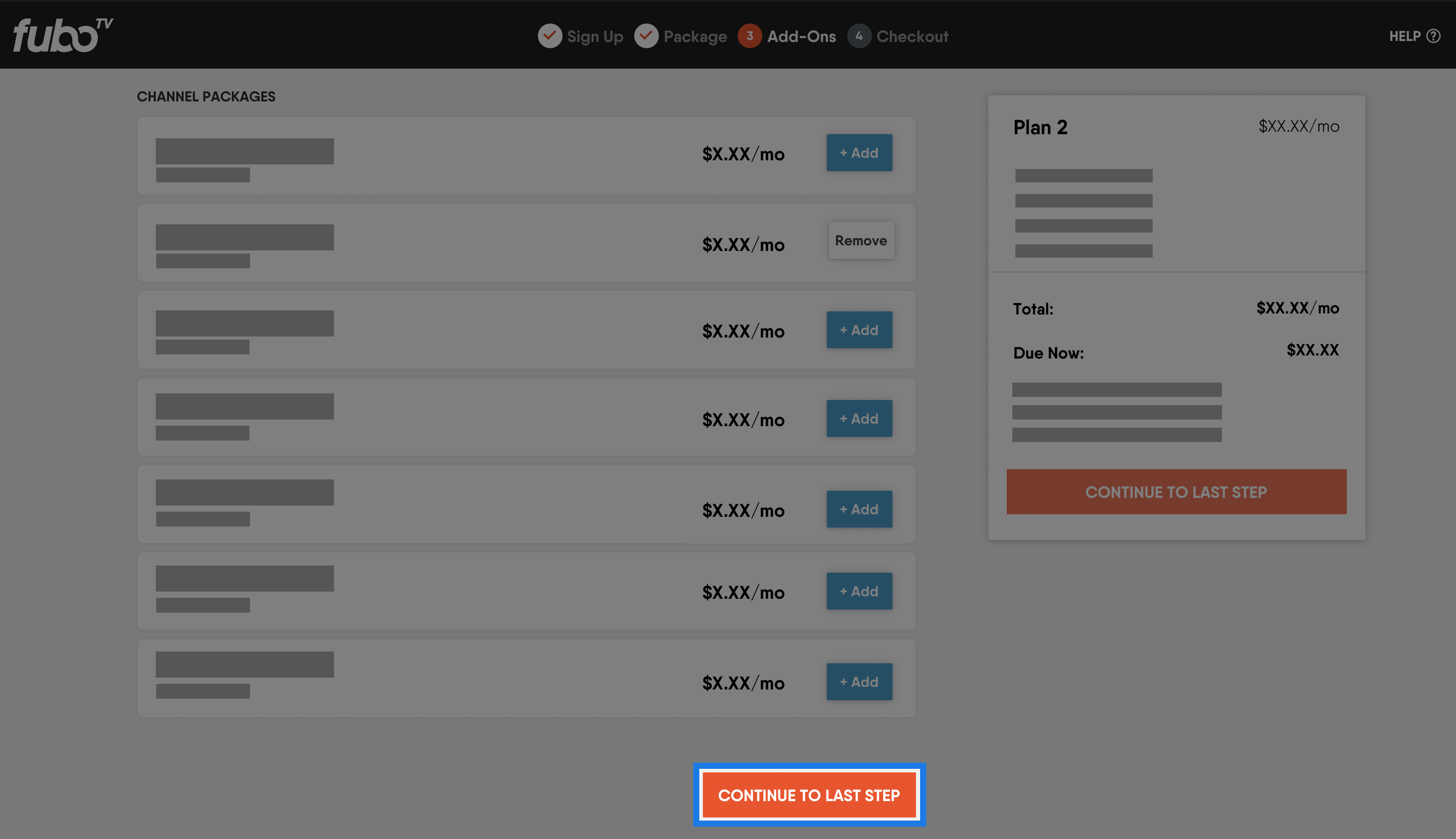Click the Package checkmark icon
This screenshot has width=1456, height=839.
click(646, 35)
